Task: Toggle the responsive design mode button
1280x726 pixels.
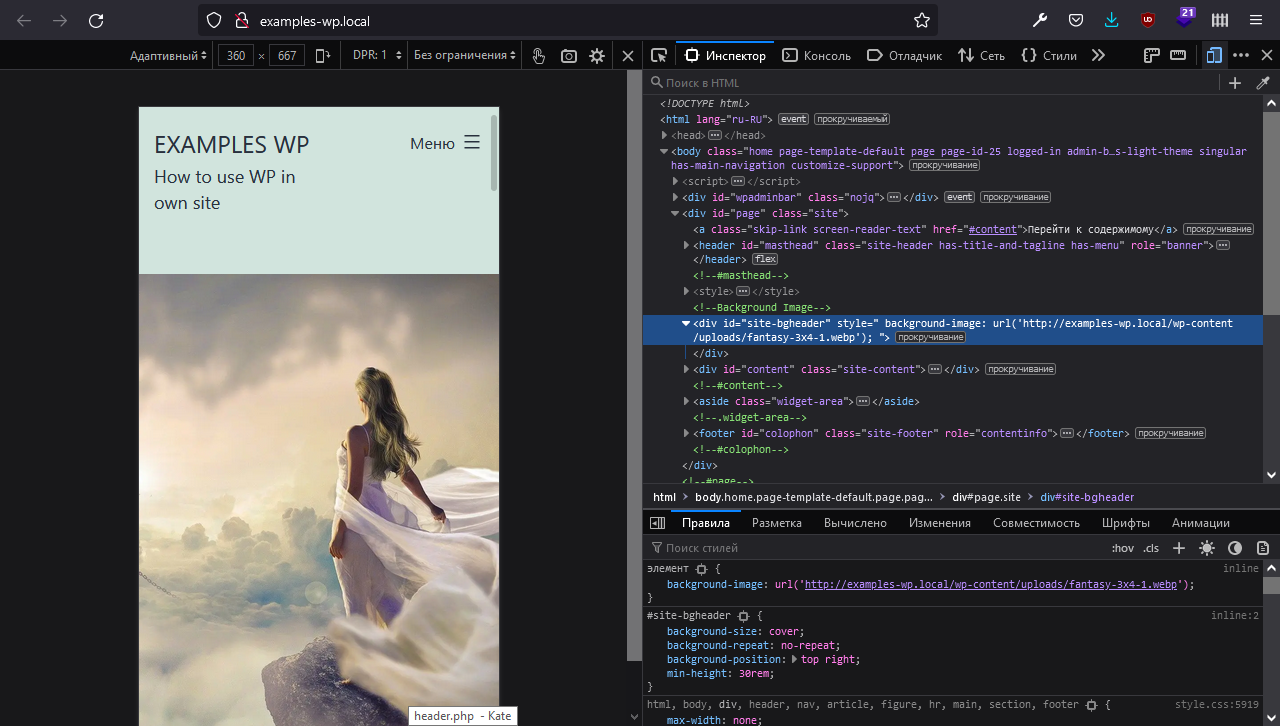Action: pyautogui.click(x=1214, y=55)
